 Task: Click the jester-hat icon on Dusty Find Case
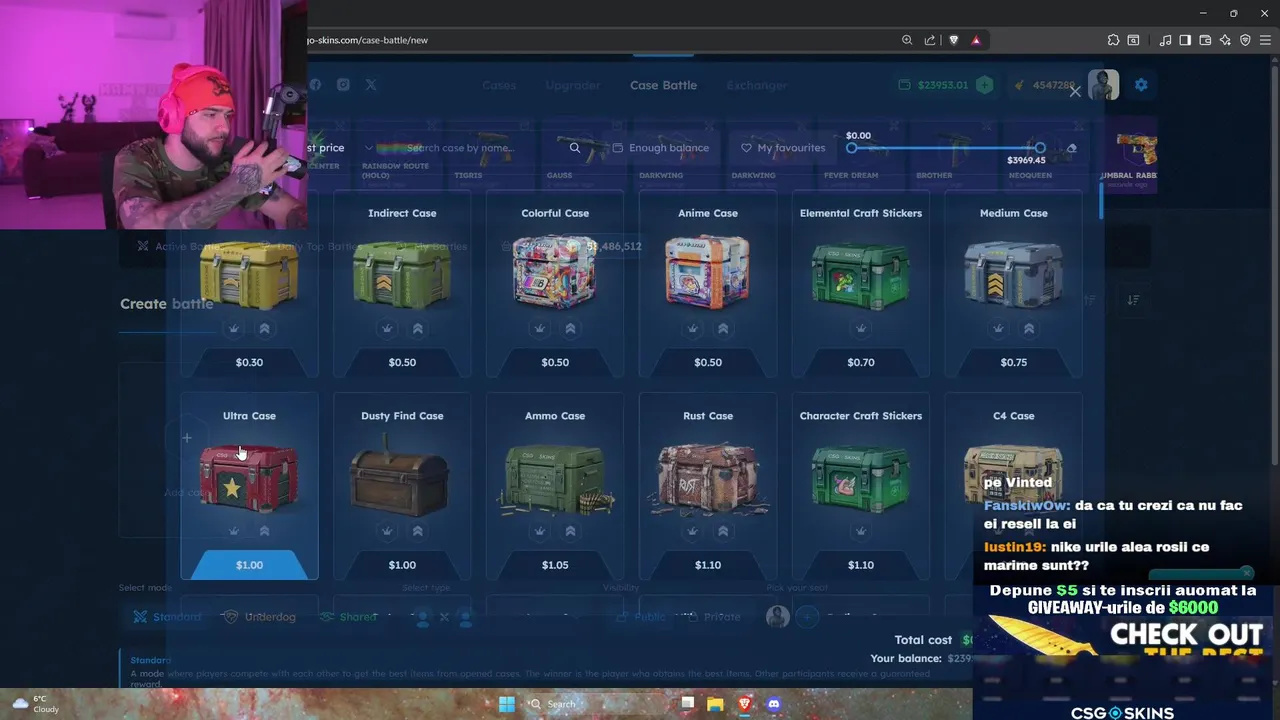pyautogui.click(x=387, y=531)
